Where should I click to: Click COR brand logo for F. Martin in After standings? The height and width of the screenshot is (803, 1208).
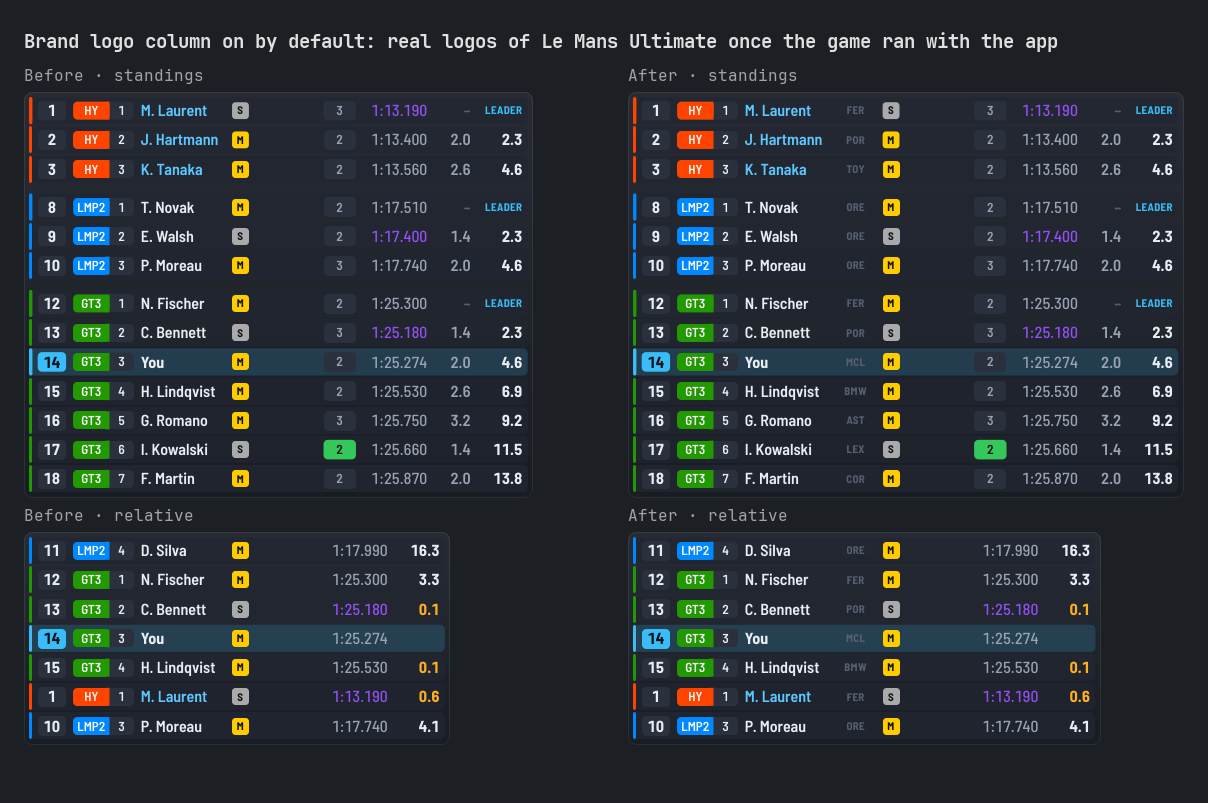coord(855,479)
